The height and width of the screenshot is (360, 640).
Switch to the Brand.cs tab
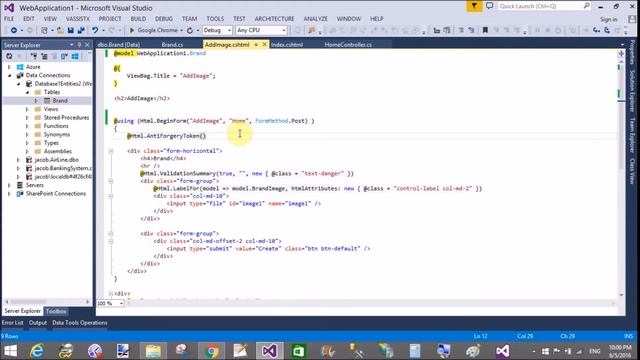pyautogui.click(x=172, y=44)
